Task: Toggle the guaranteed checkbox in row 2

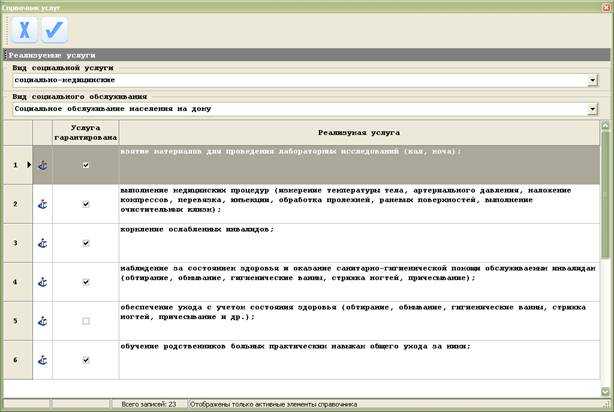Action: [86, 204]
